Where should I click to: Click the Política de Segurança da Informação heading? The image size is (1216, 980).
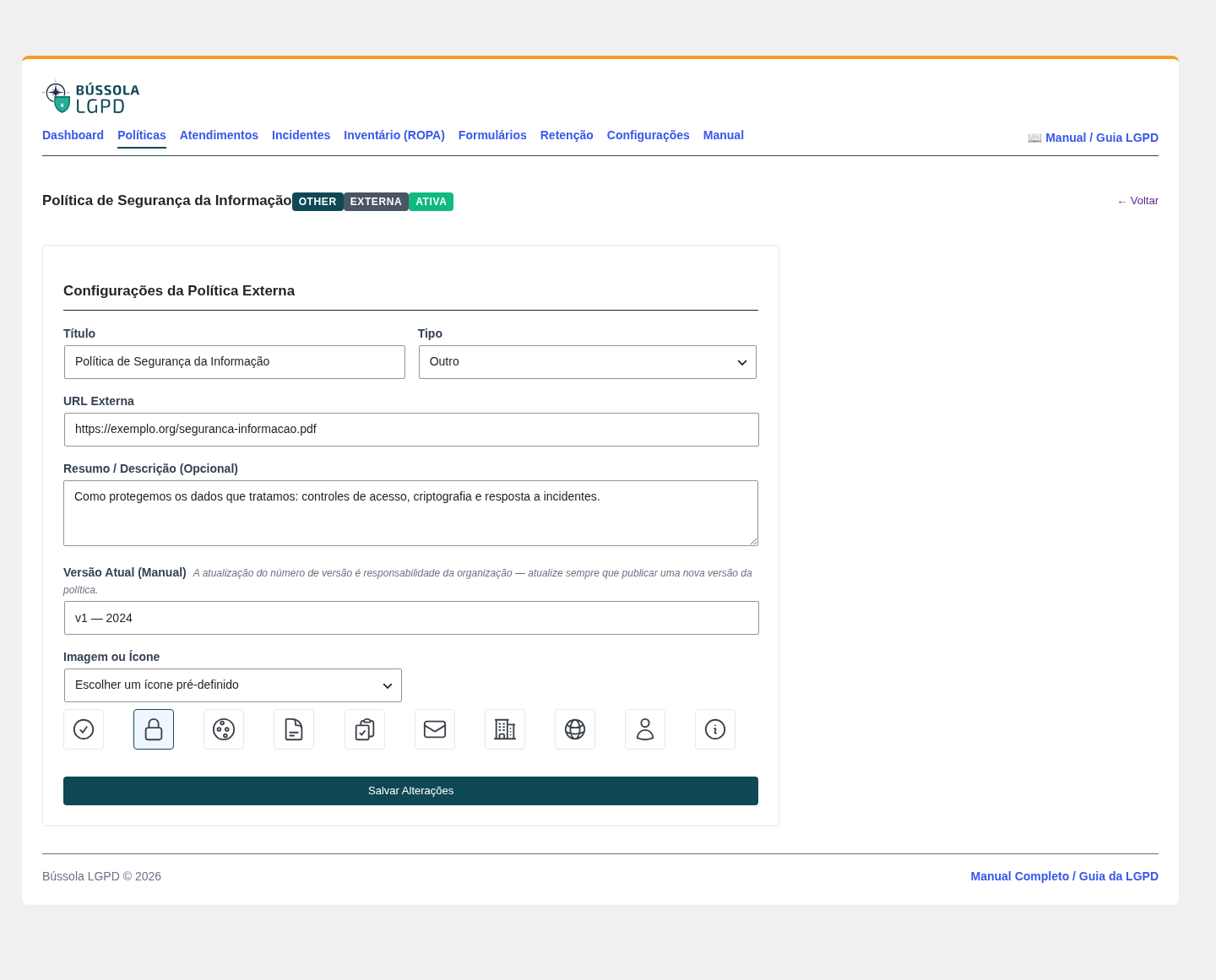[x=167, y=200]
